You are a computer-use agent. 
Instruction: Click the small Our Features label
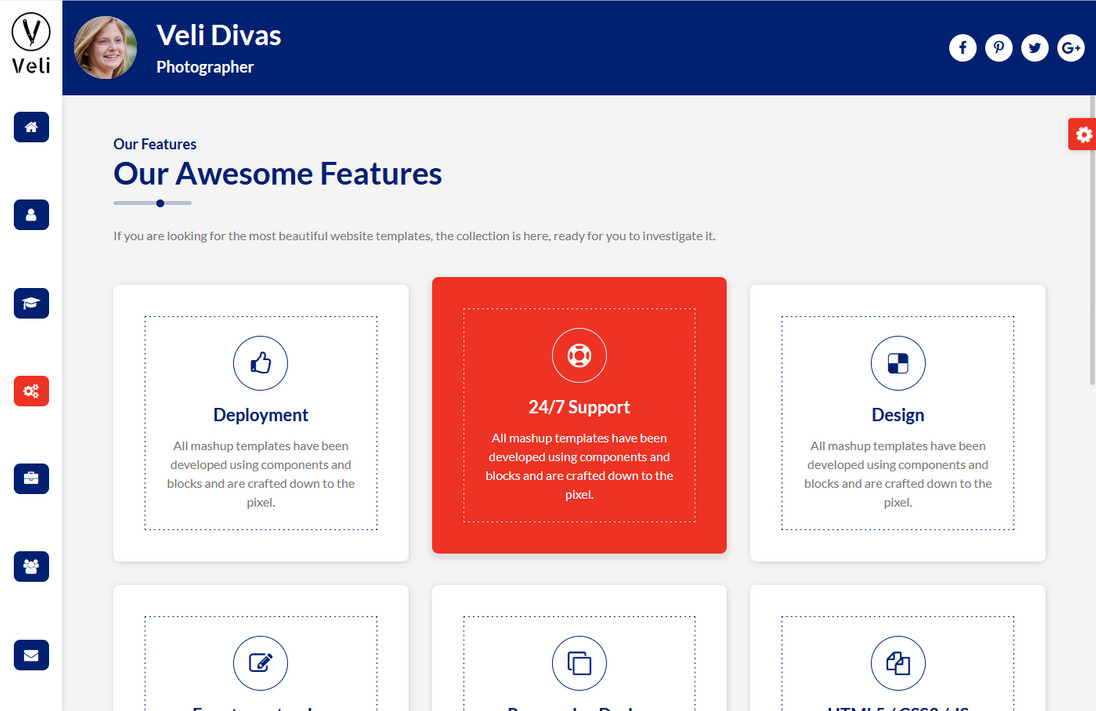(x=154, y=144)
